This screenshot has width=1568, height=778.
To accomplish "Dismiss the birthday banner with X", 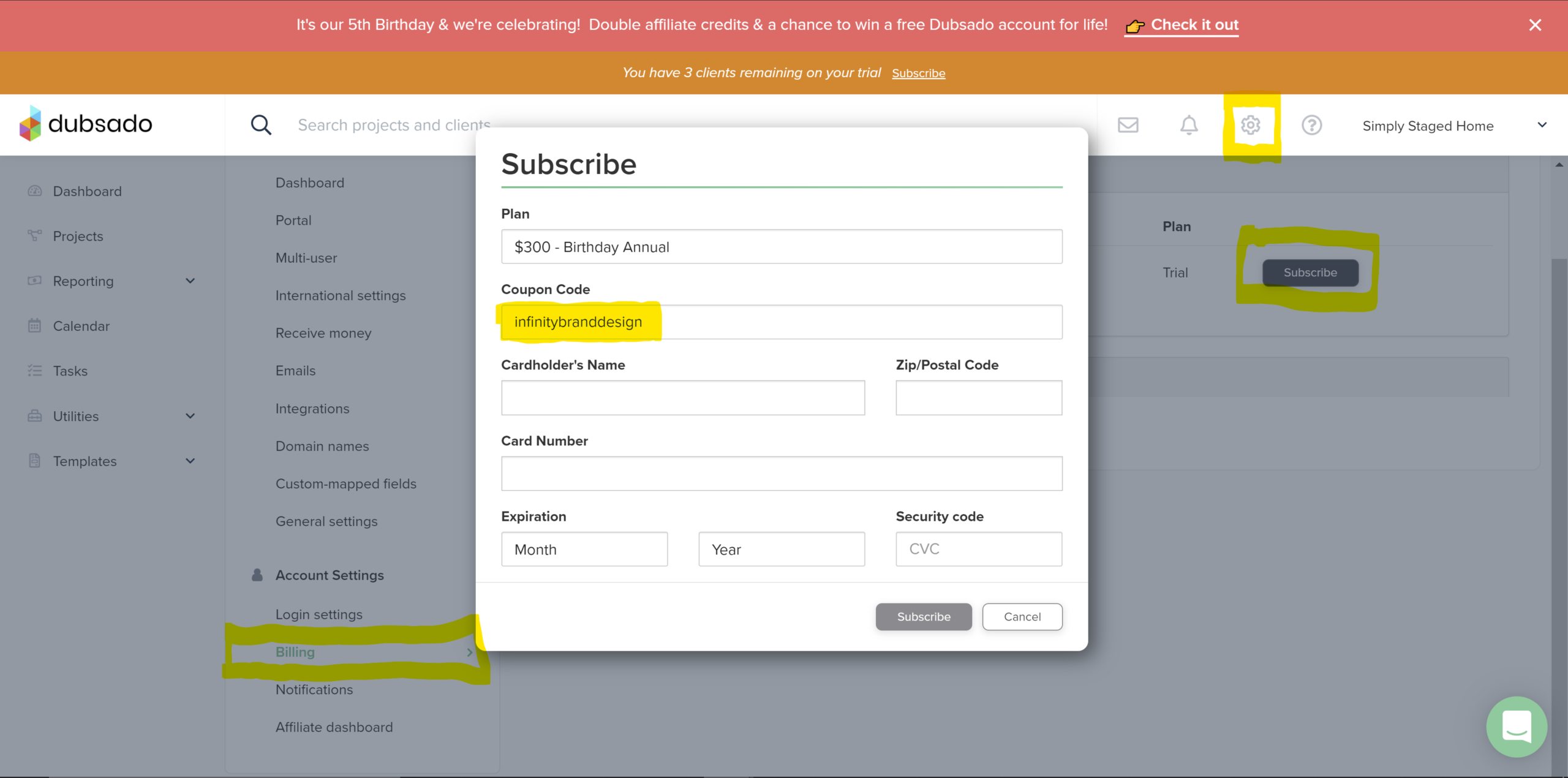I will pyautogui.click(x=1534, y=25).
